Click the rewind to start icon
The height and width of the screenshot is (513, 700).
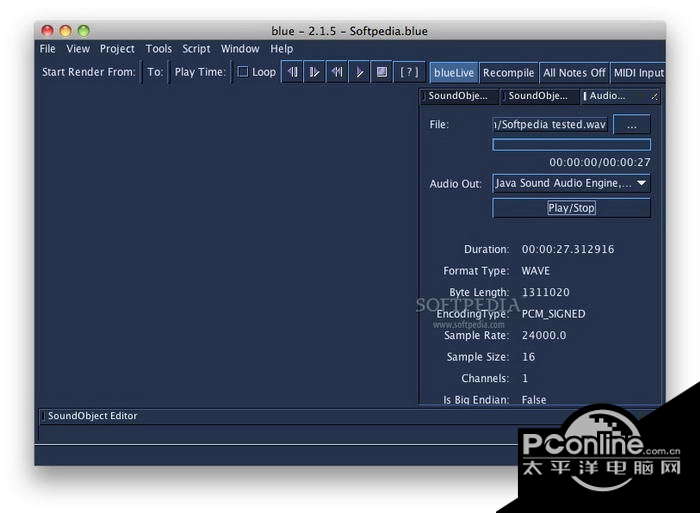coord(337,72)
